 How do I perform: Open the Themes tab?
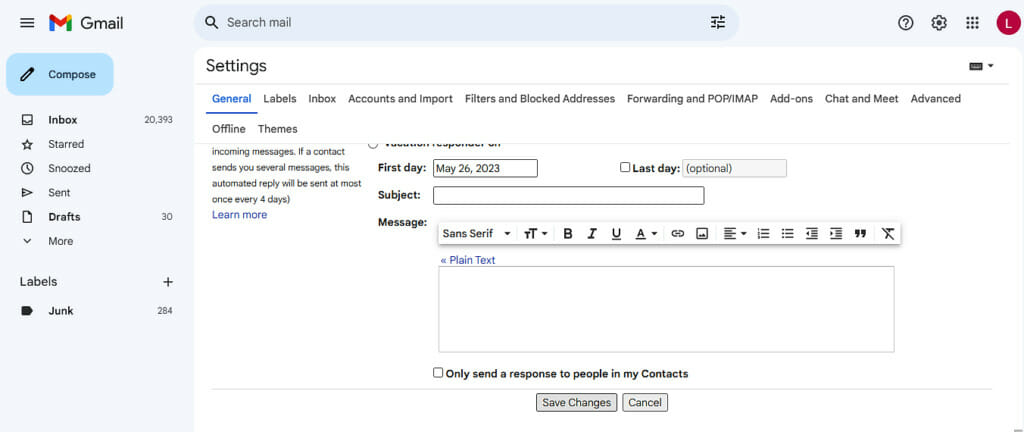tap(278, 129)
